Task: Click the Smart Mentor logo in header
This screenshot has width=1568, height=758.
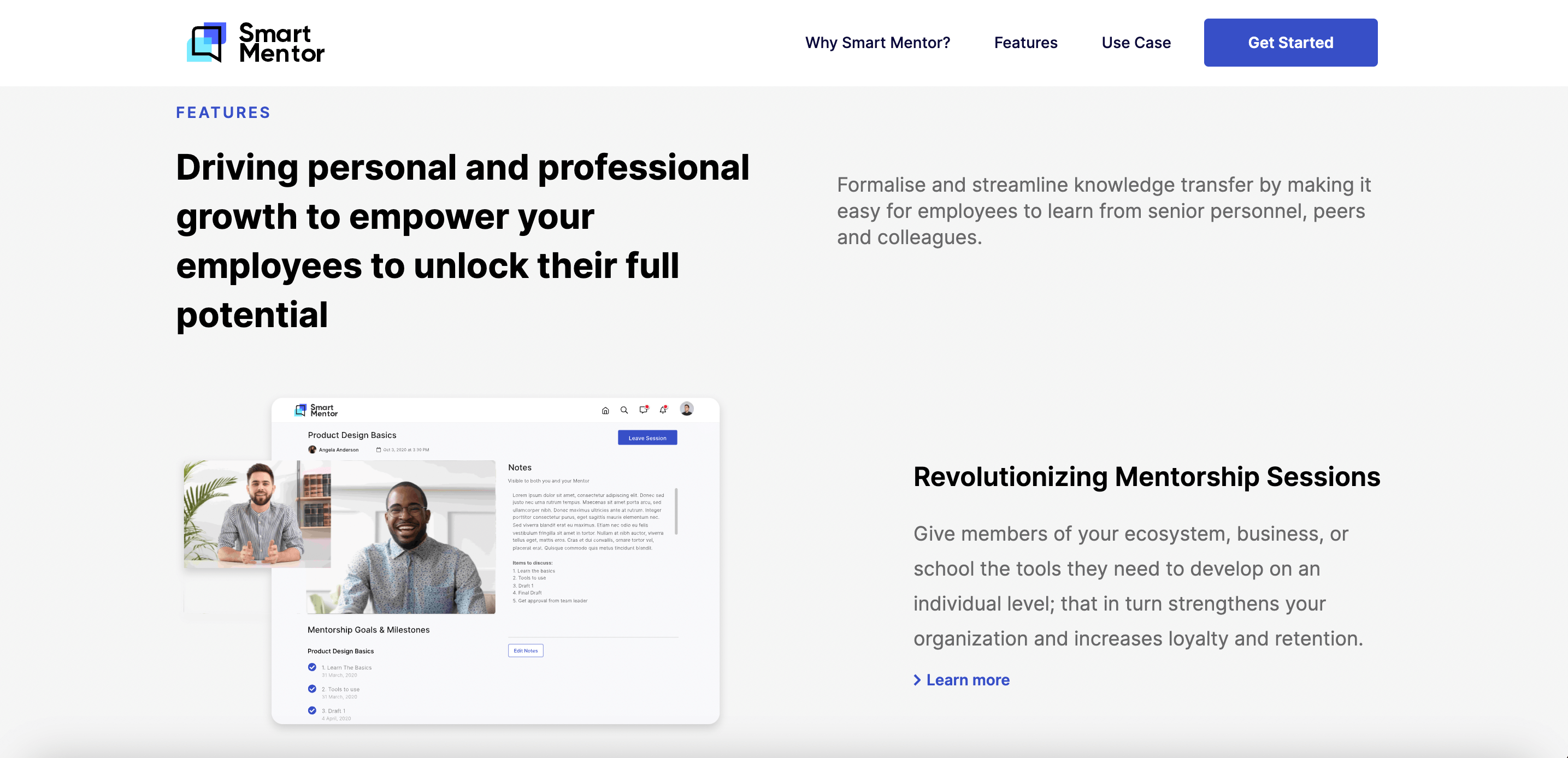Action: click(255, 43)
